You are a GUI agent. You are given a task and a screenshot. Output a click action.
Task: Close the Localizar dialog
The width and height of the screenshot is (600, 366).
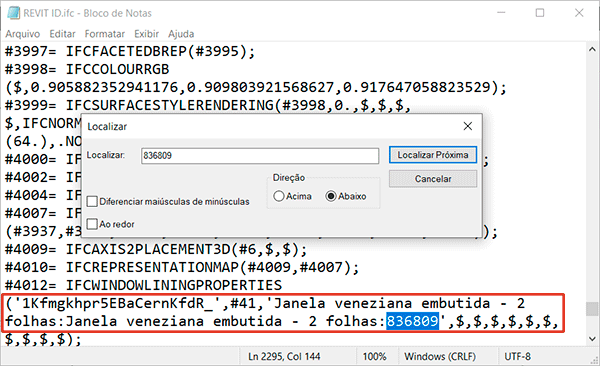pyautogui.click(x=468, y=126)
